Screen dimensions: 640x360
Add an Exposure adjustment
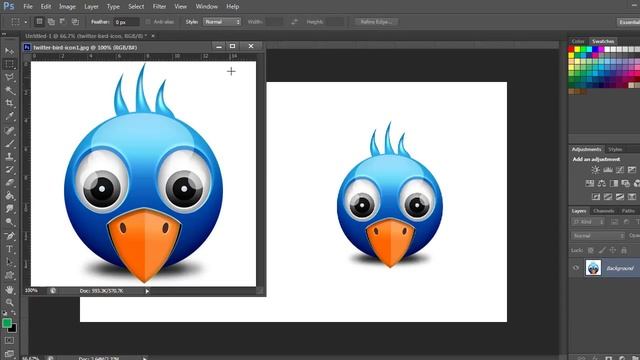(x=631, y=170)
